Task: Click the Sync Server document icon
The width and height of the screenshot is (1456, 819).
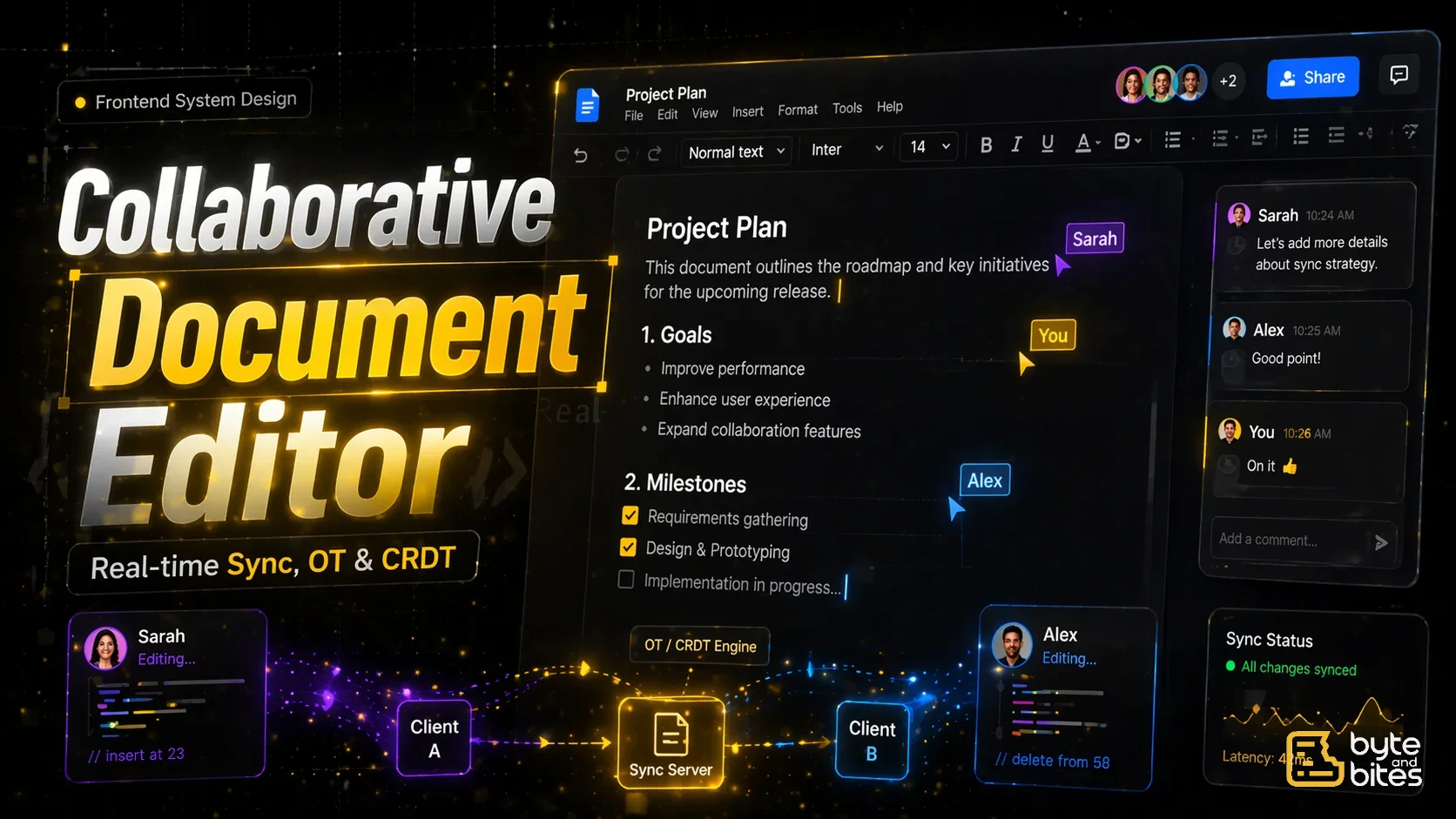Action: [x=671, y=733]
